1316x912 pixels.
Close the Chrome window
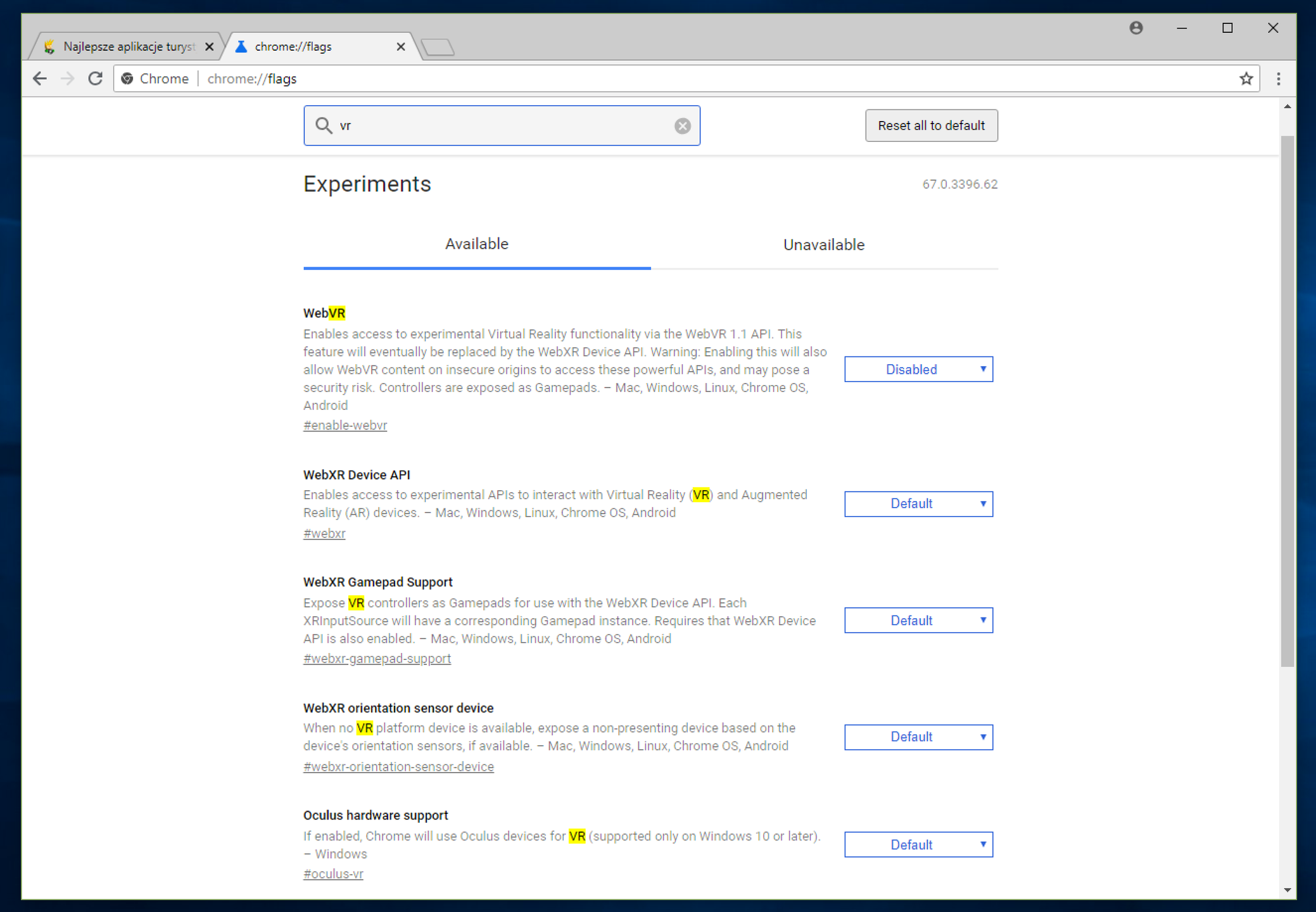point(1272,28)
